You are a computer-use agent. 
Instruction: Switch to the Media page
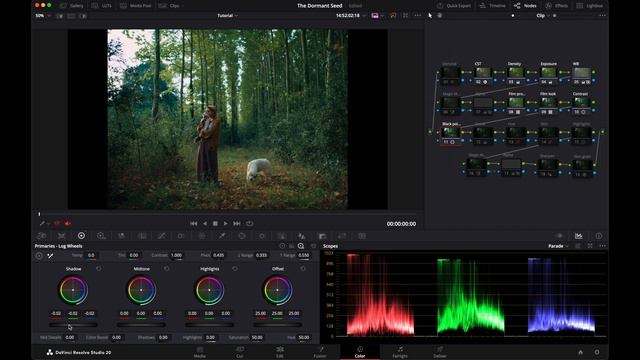[200, 352]
